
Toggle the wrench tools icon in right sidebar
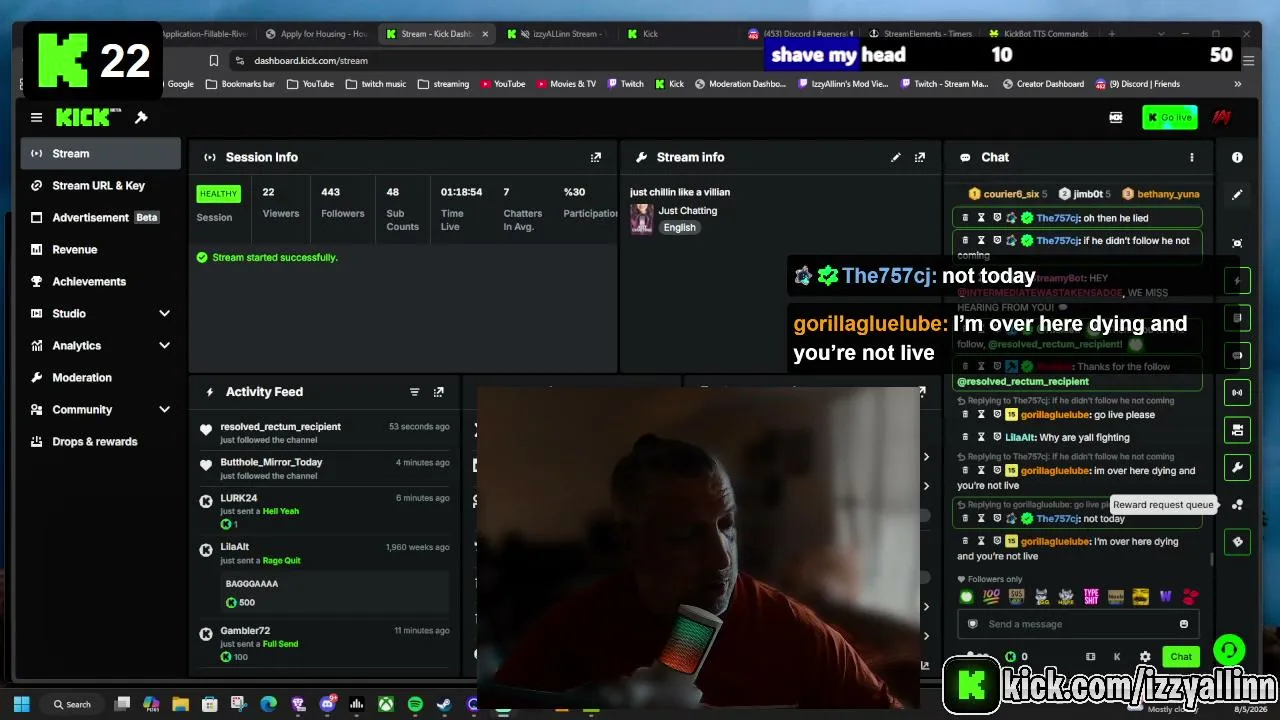point(1237,467)
